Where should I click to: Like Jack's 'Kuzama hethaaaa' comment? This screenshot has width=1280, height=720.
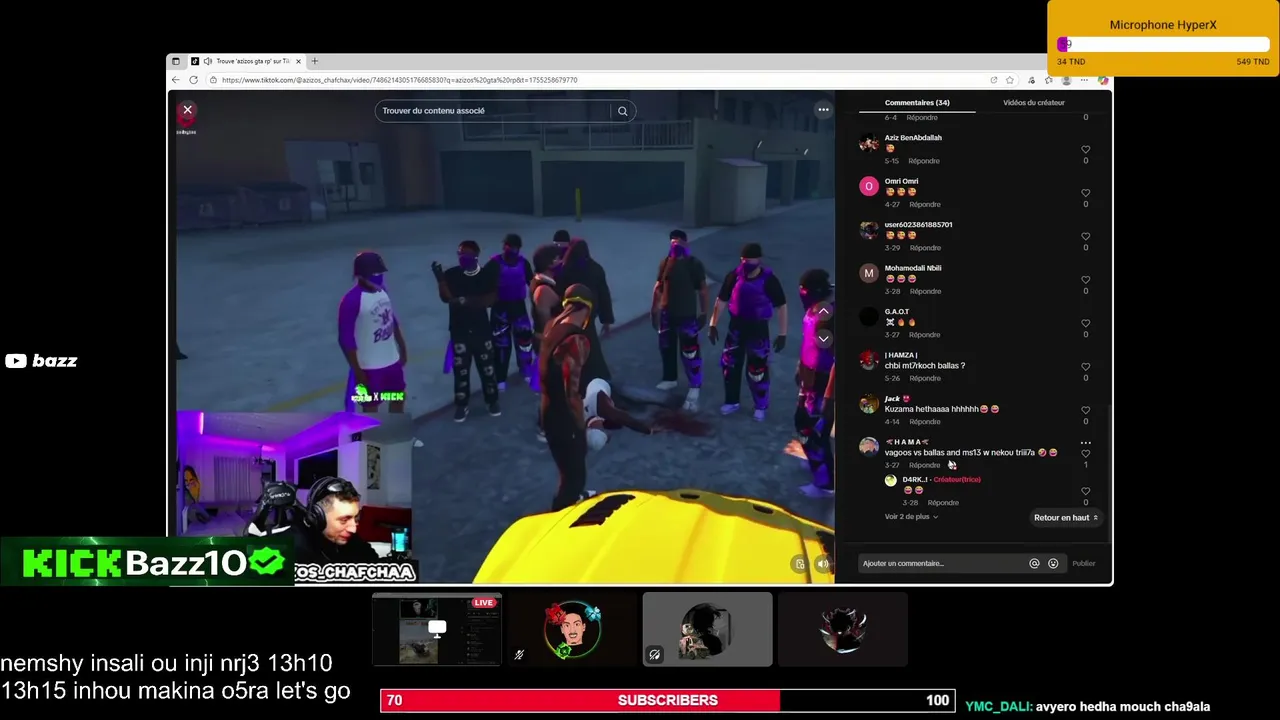(1085, 410)
